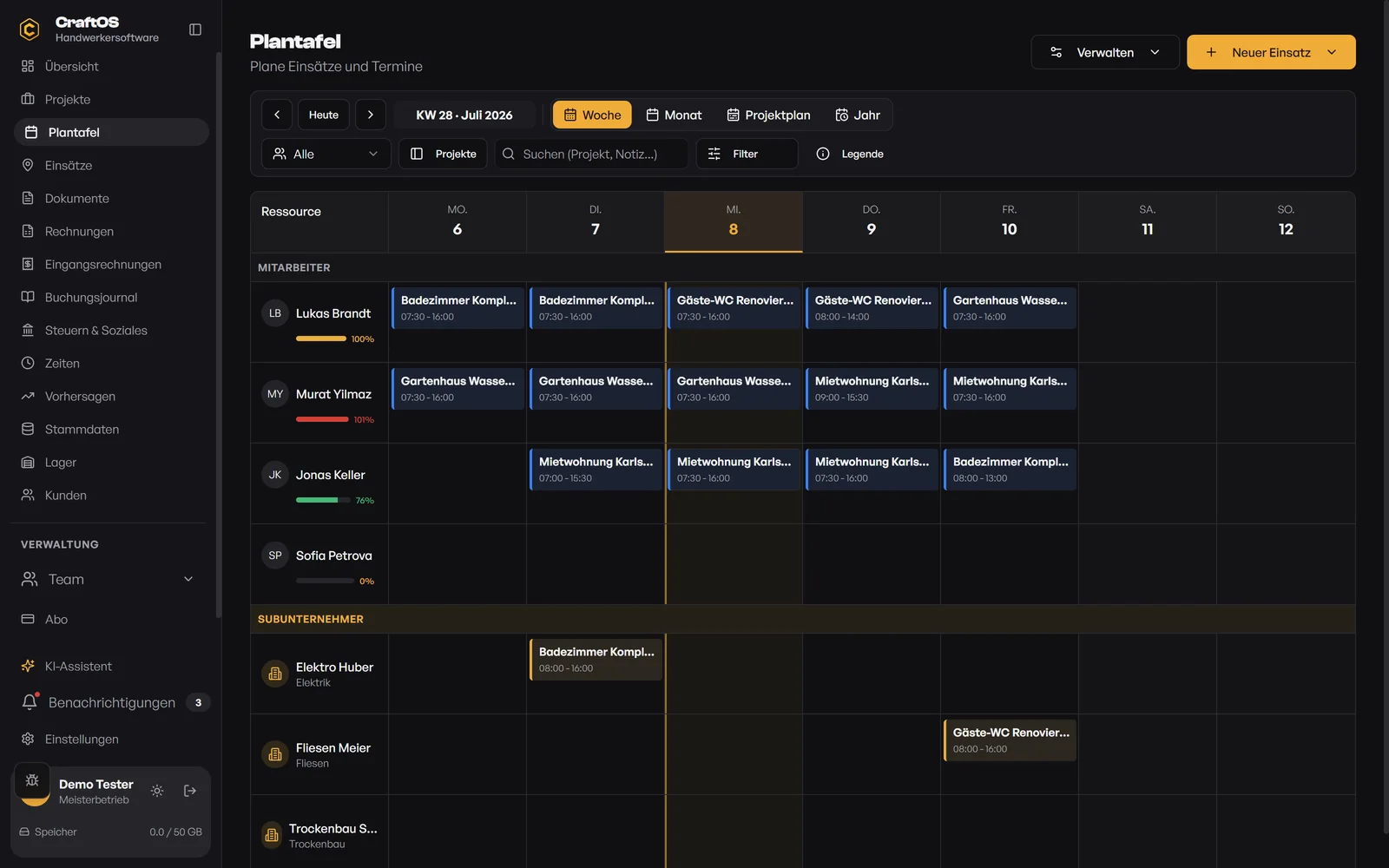Image resolution: width=1389 pixels, height=868 pixels.
Task: Open Rechnungen in the sidebar
Action: 111,231
